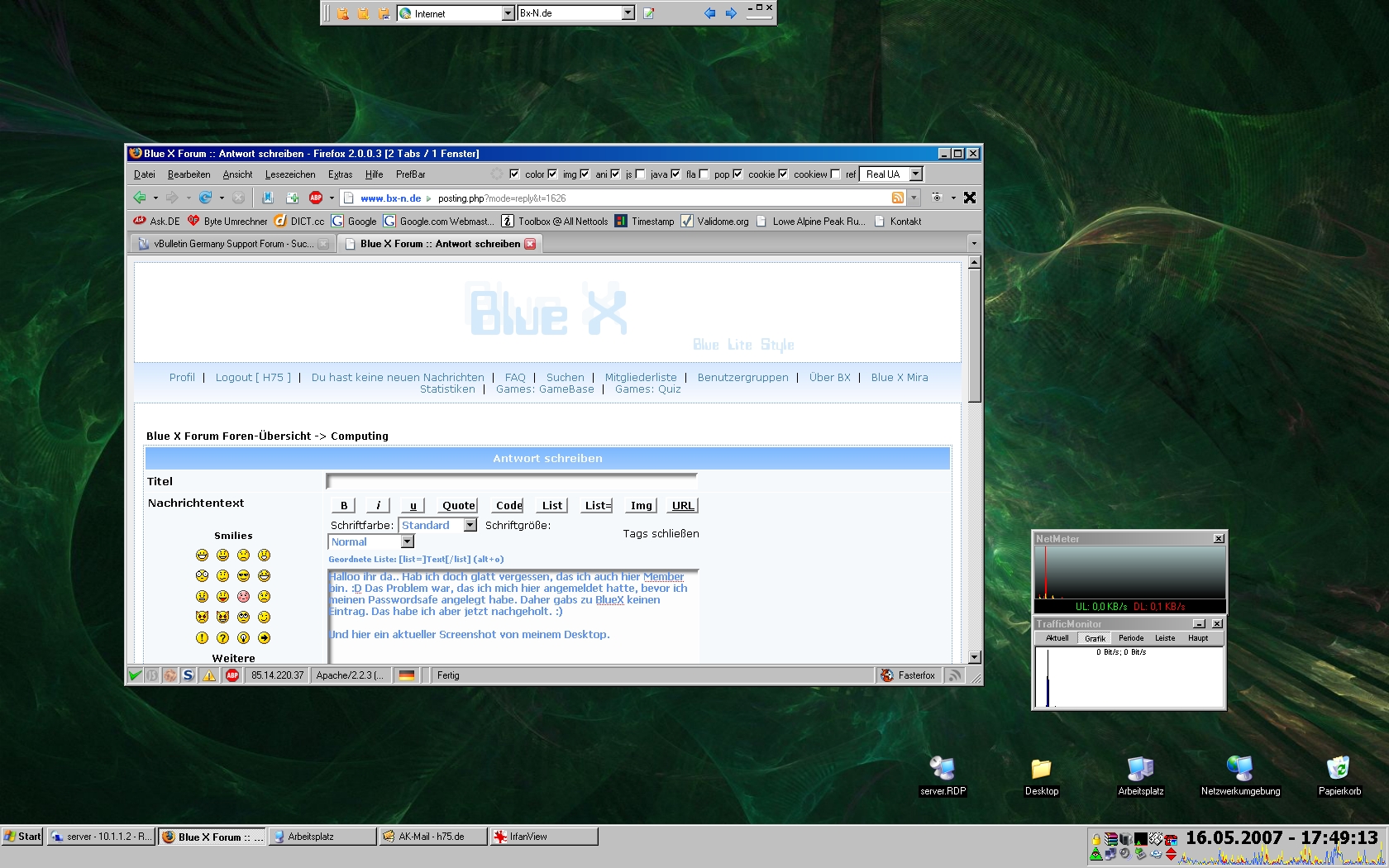The image size is (1389, 868).
Task: Click the Mitgliederliste navigation link
Action: tap(641, 377)
